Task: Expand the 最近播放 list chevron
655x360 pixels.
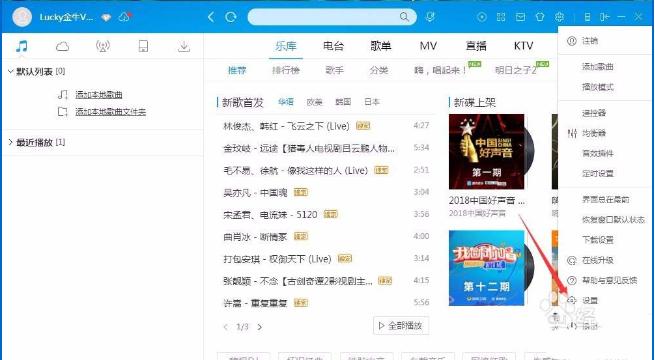Action: click(x=10, y=142)
